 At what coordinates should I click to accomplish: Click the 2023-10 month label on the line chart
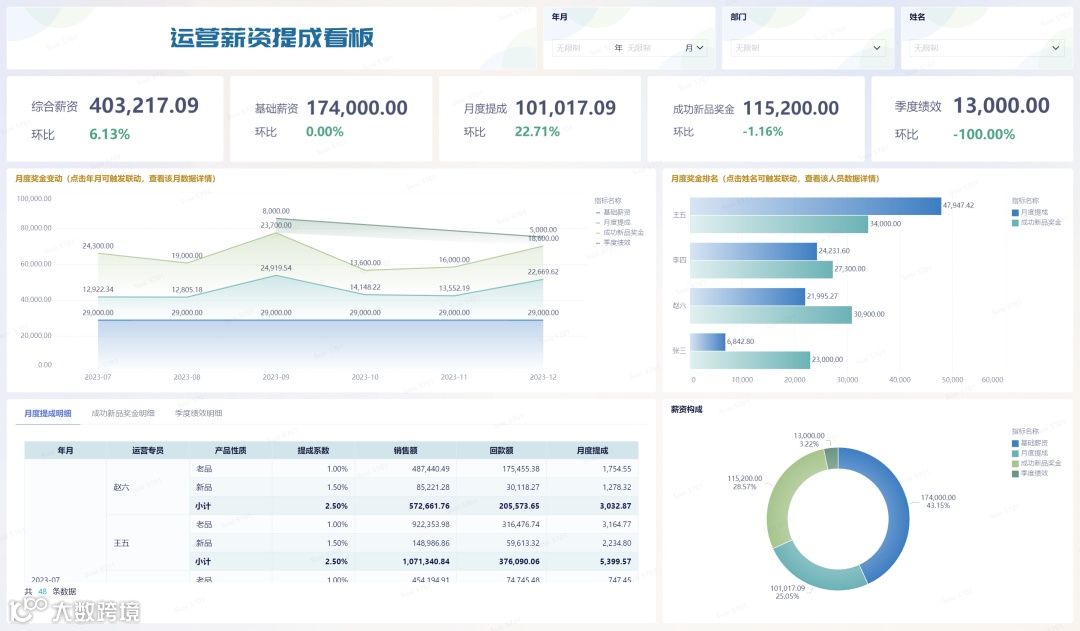point(365,377)
